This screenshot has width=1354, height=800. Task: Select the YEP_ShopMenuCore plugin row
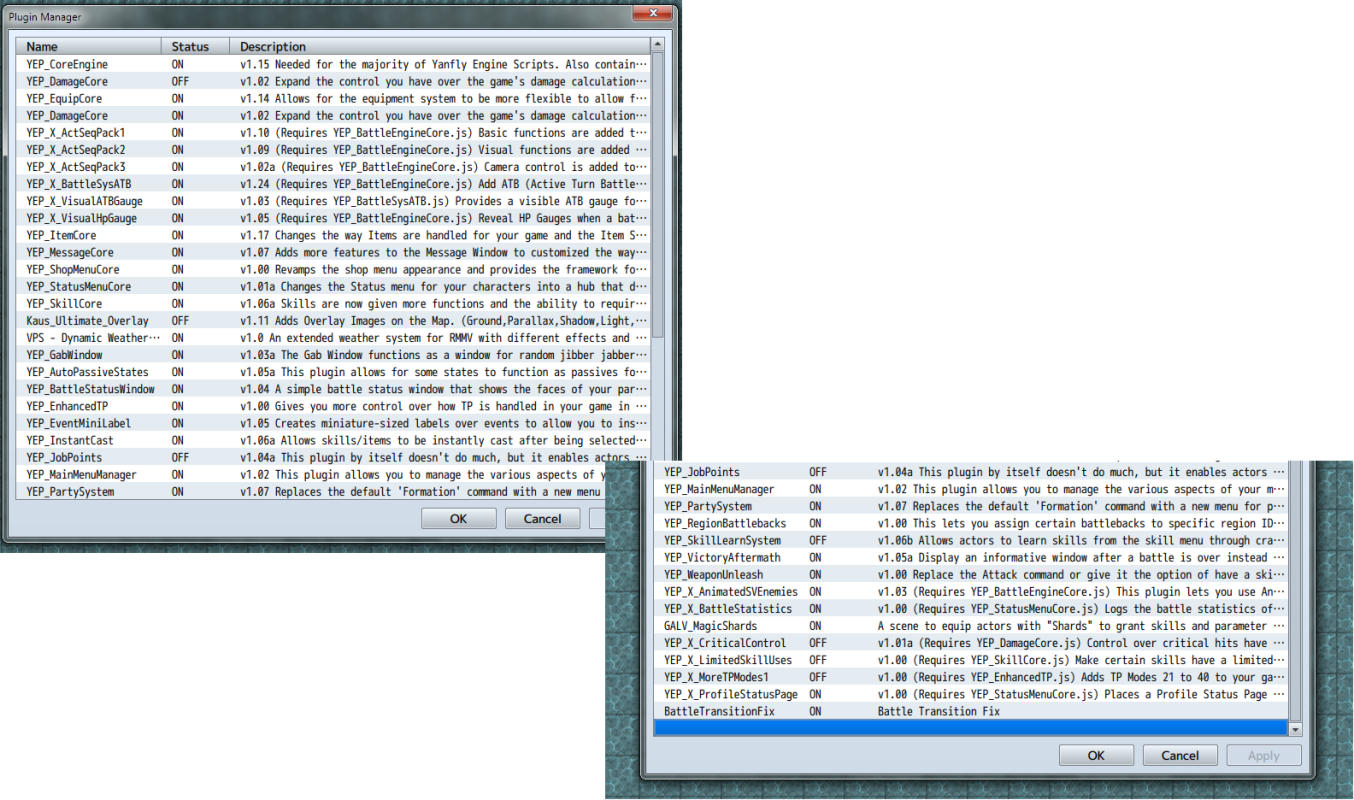(333, 269)
